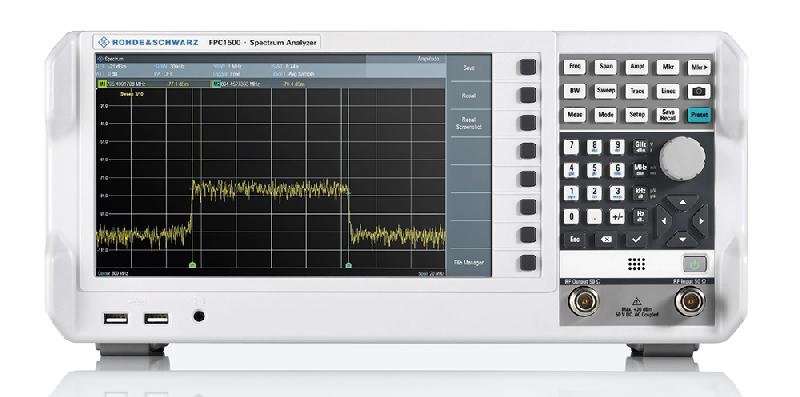This screenshot has height=397, width=800.
Task: Tap the backspace delete key
Action: [x=606, y=240]
